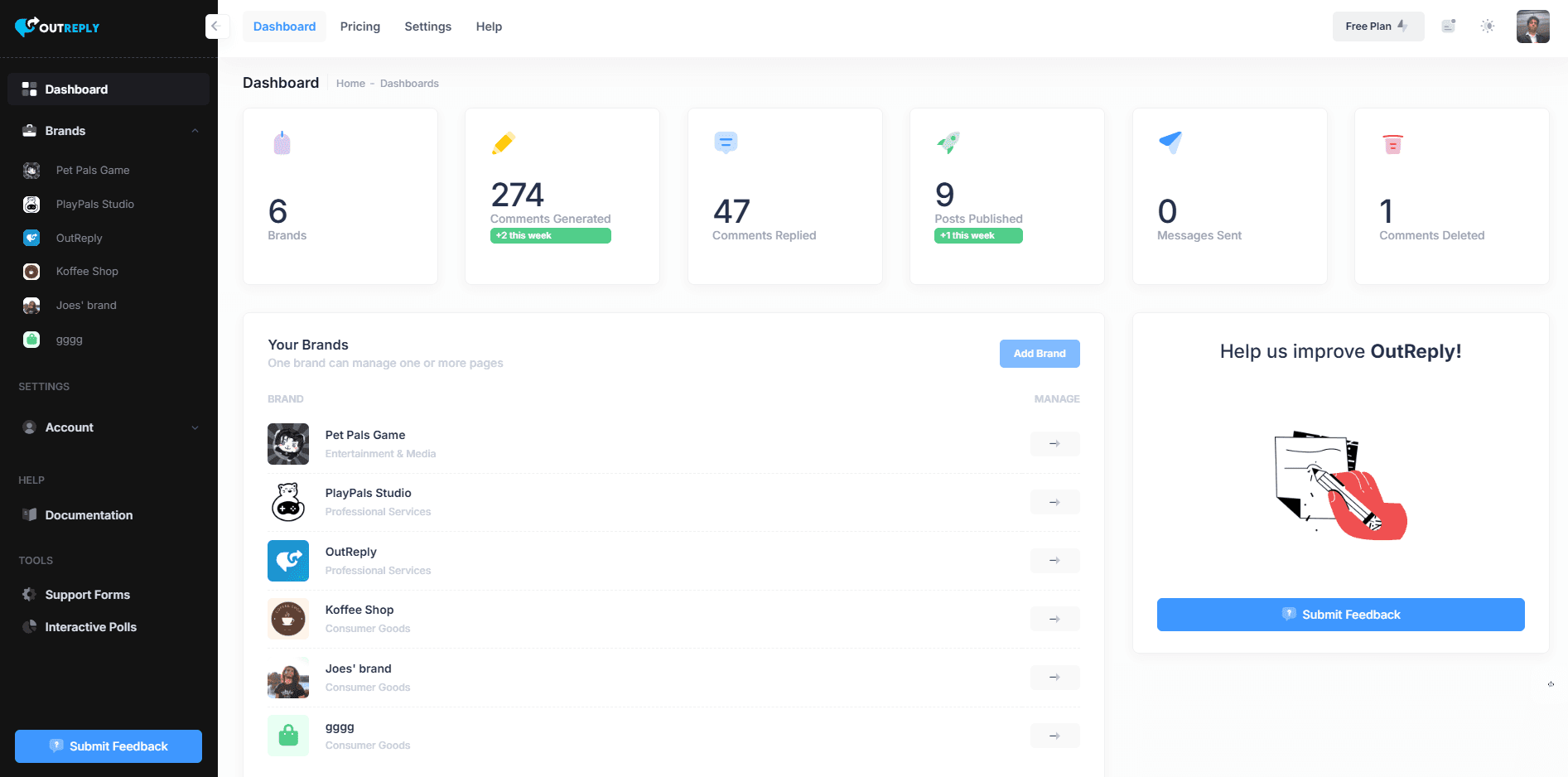This screenshot has height=777, width=1568.
Task: Open the Settings tab
Action: tap(427, 27)
